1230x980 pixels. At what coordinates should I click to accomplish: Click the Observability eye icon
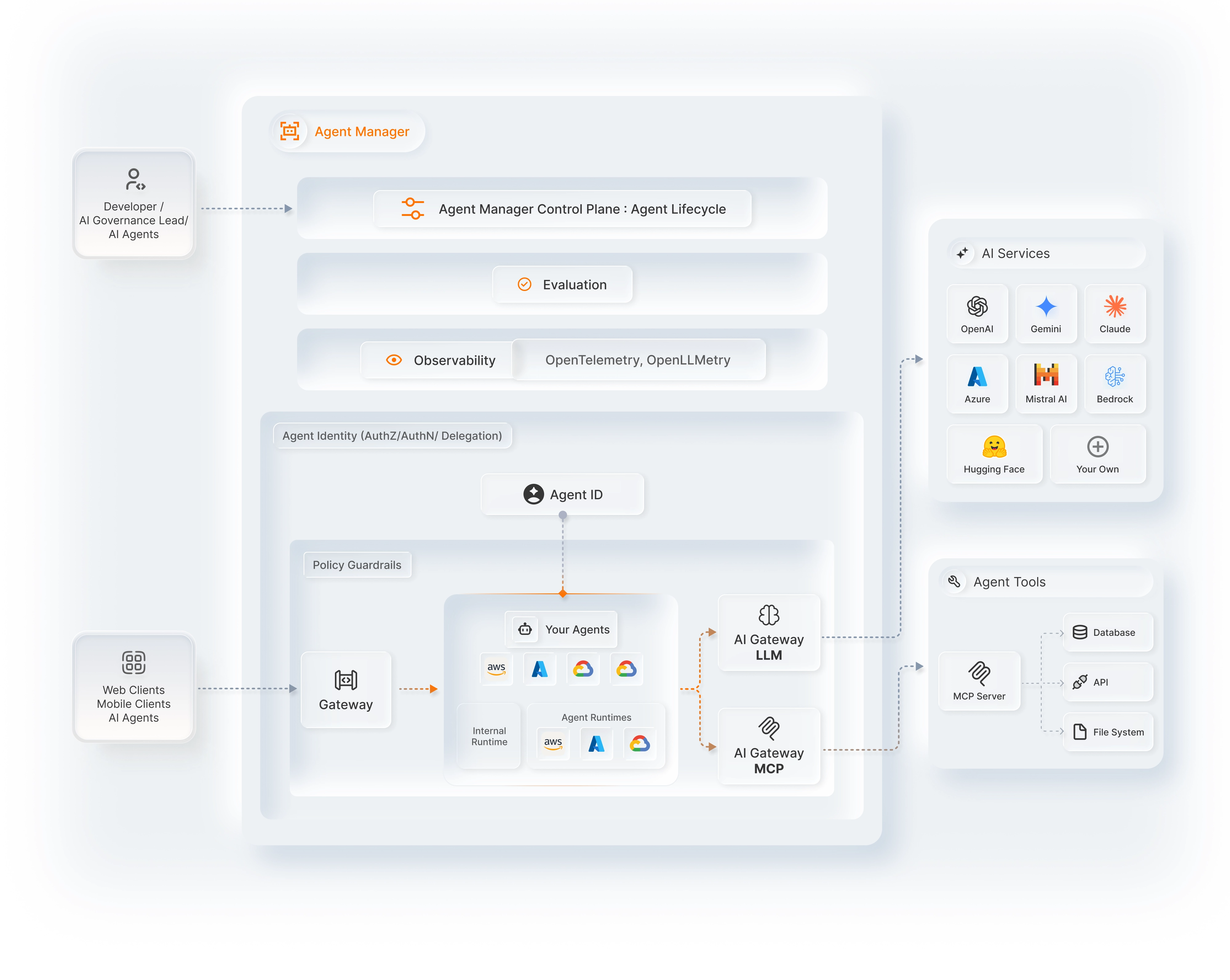point(394,360)
